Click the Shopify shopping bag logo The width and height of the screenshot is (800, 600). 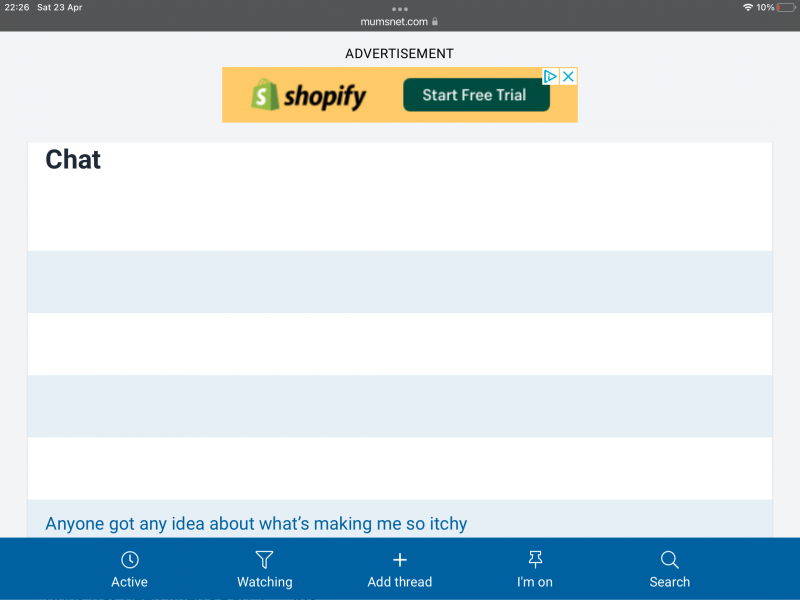(264, 95)
